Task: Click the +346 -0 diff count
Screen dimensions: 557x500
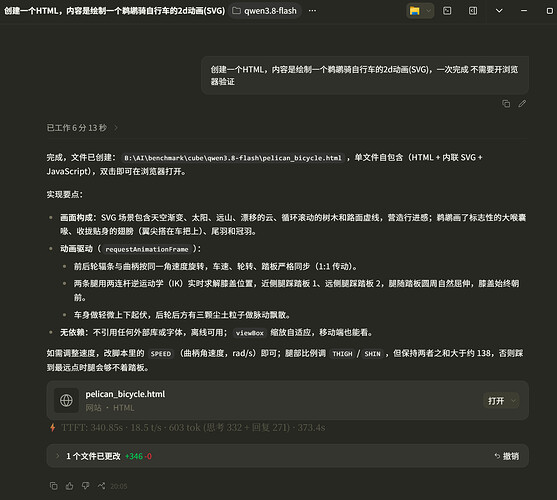Action: pyautogui.click(x=138, y=456)
